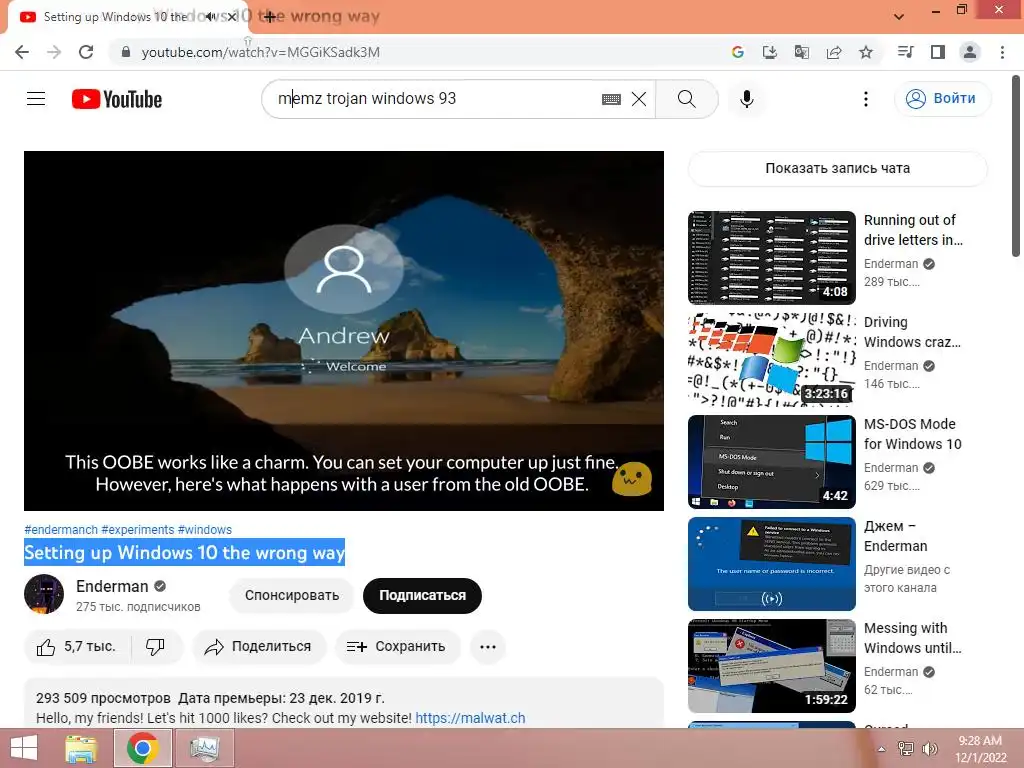Start voice search with microphone
The width and height of the screenshot is (1024, 768).
(x=746, y=99)
